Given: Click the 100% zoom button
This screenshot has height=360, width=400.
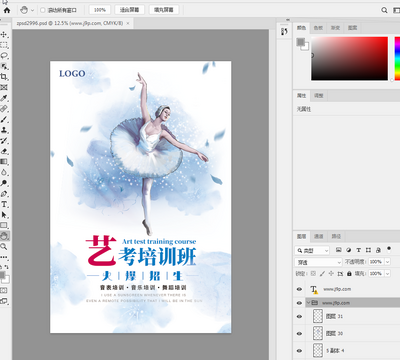Looking at the screenshot, I should click(100, 10).
